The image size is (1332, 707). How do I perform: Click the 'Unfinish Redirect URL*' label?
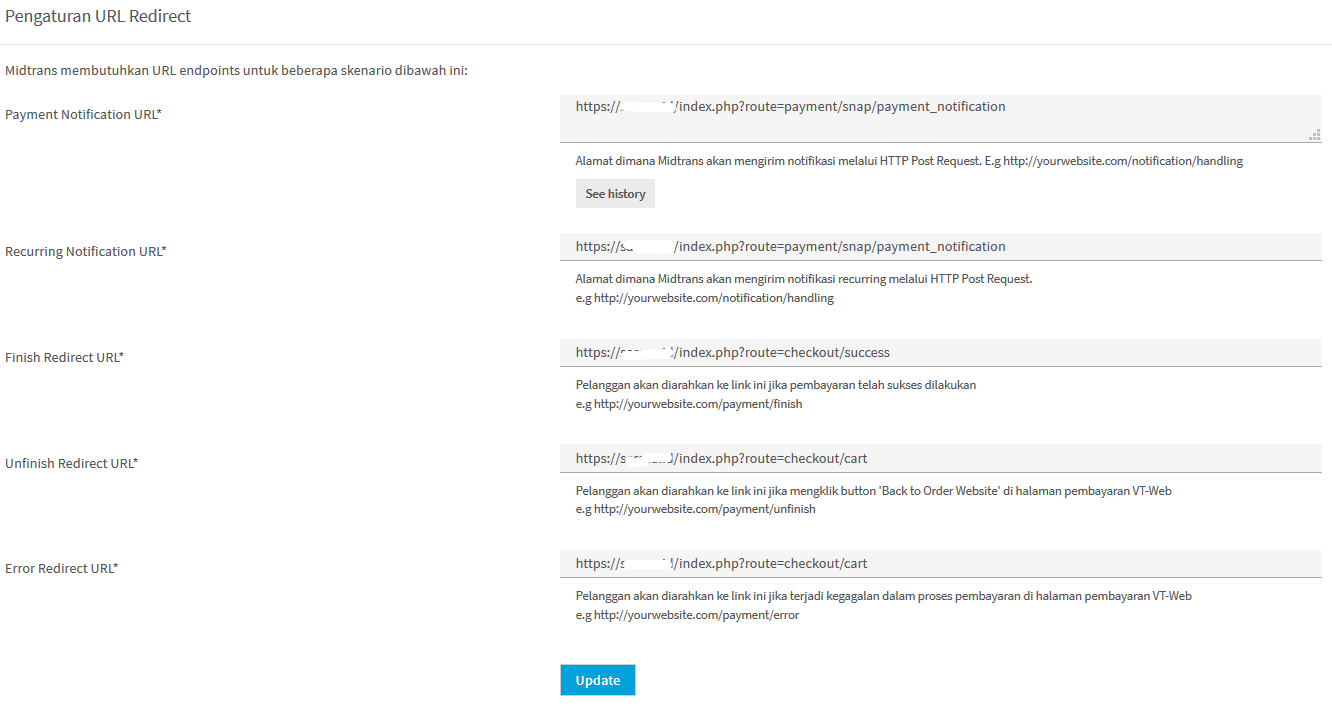tap(71, 464)
